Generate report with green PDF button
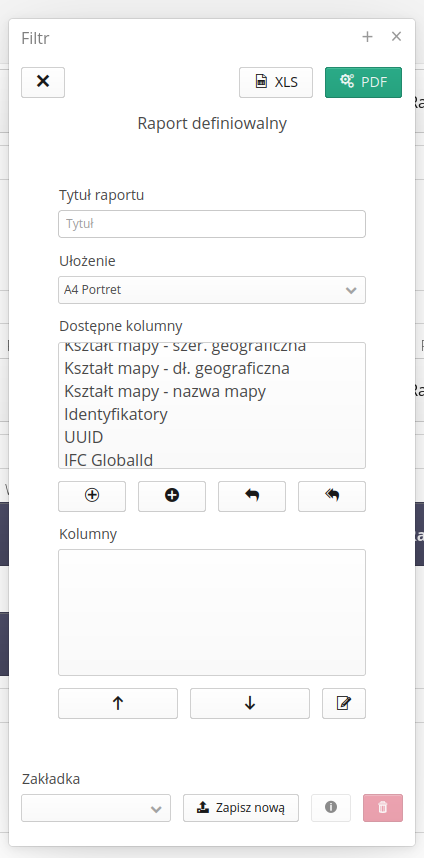 [363, 82]
